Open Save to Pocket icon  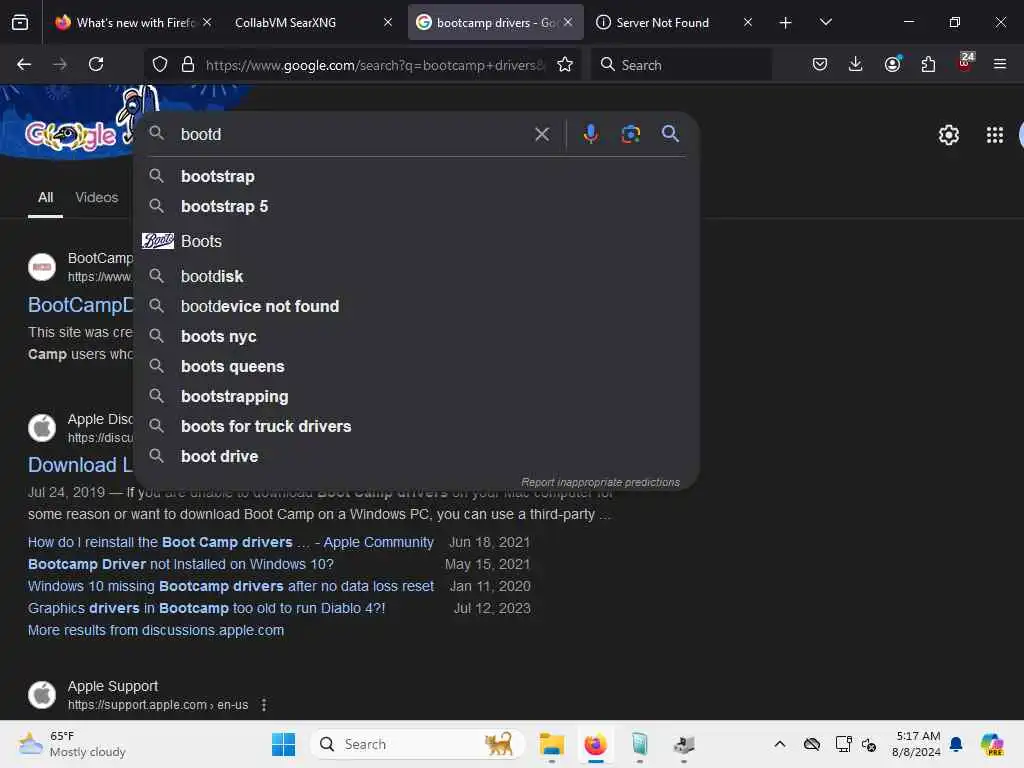(820, 64)
